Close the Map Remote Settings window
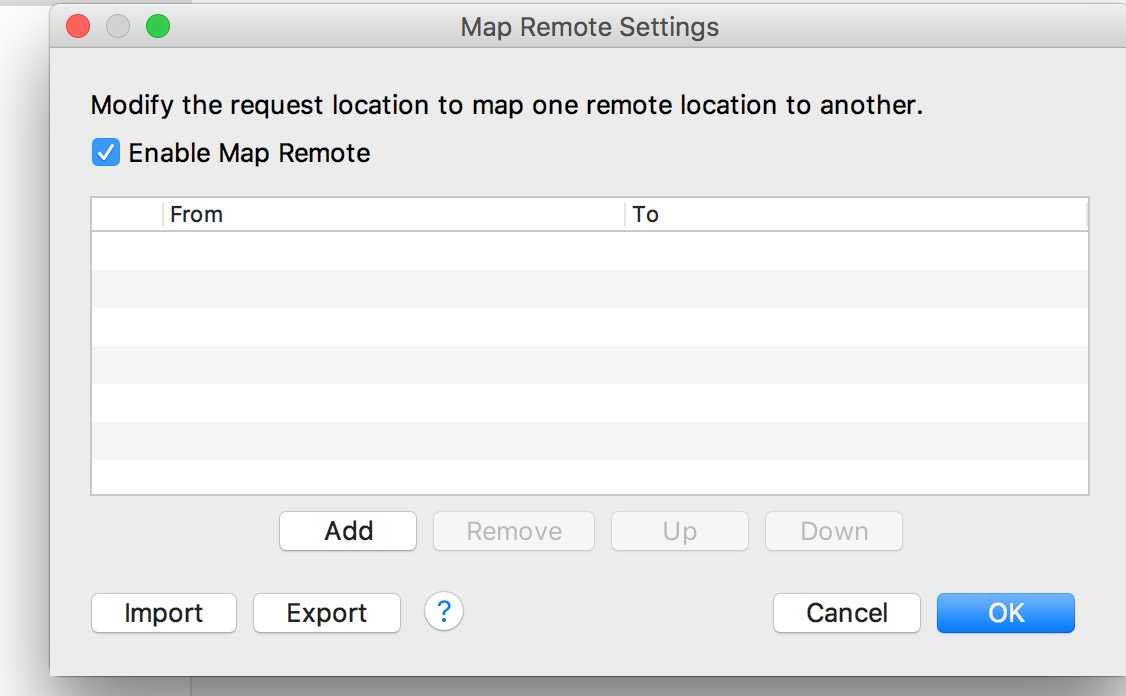 tap(78, 27)
